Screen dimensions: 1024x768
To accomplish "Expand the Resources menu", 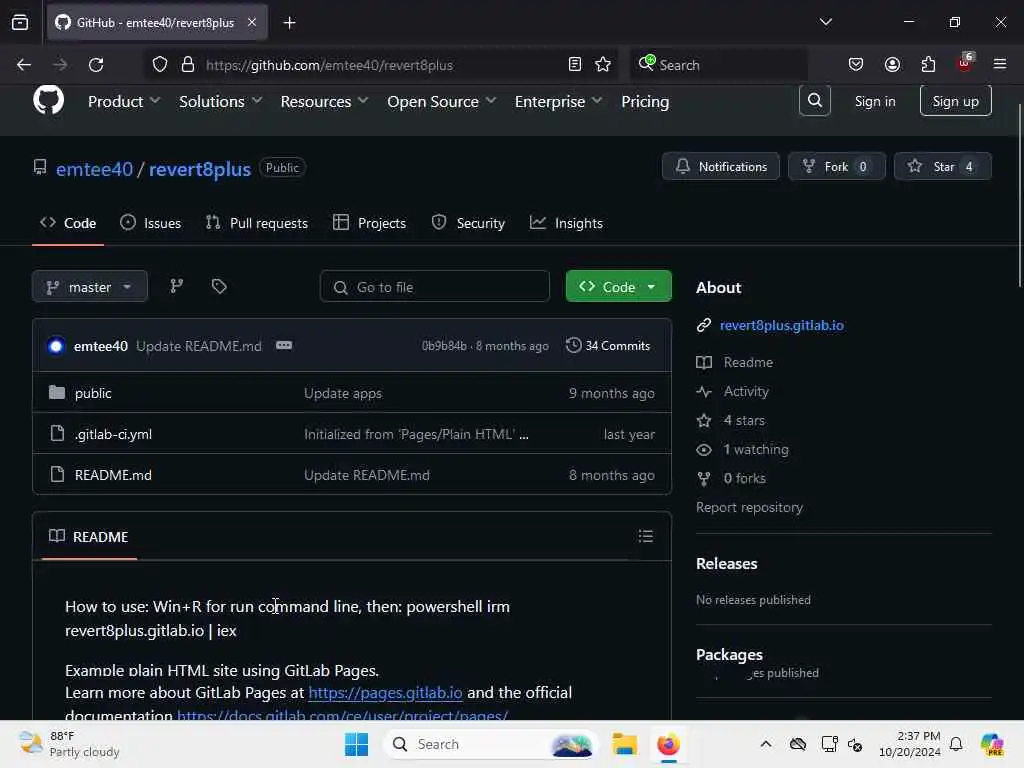I will pos(324,101).
